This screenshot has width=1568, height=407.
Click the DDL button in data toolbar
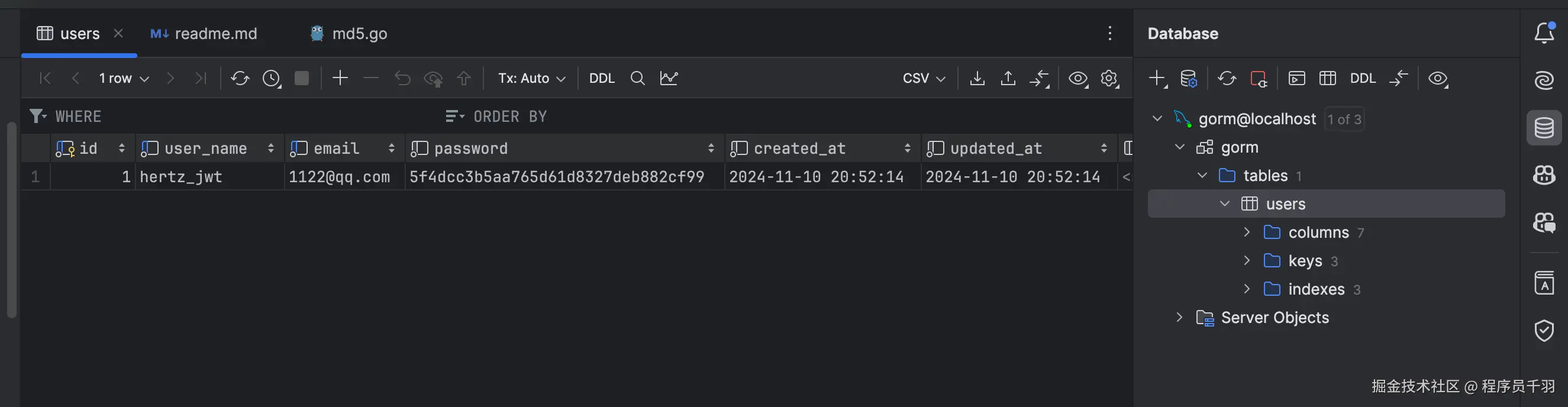[601, 79]
